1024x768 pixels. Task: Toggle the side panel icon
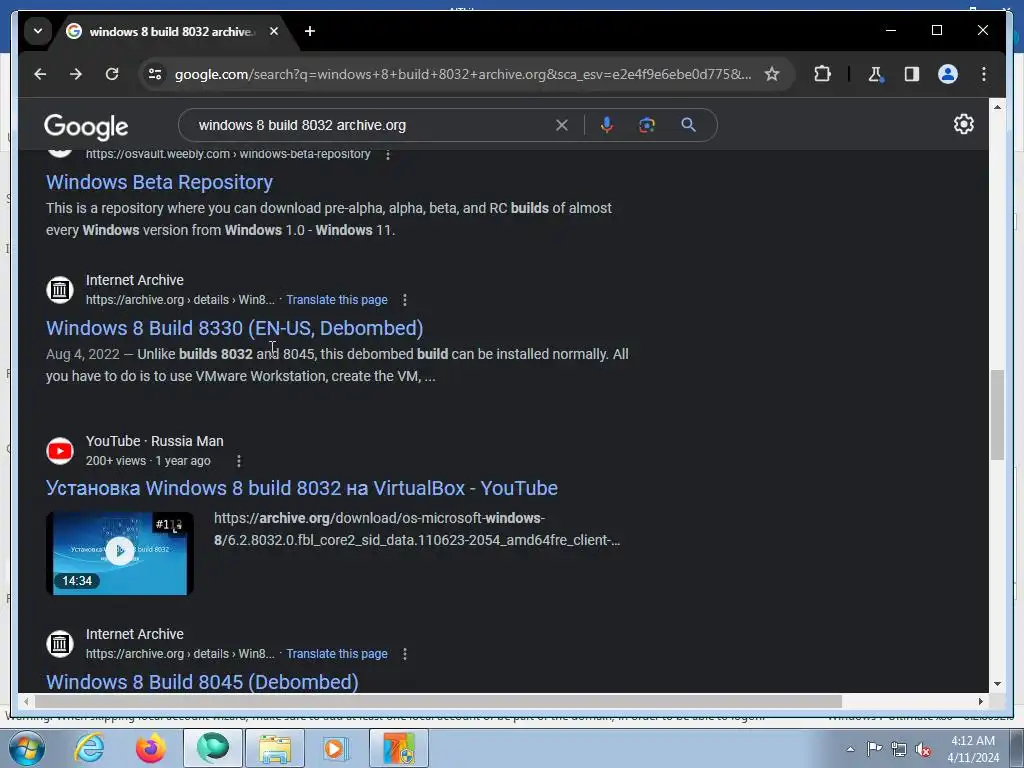(912, 74)
